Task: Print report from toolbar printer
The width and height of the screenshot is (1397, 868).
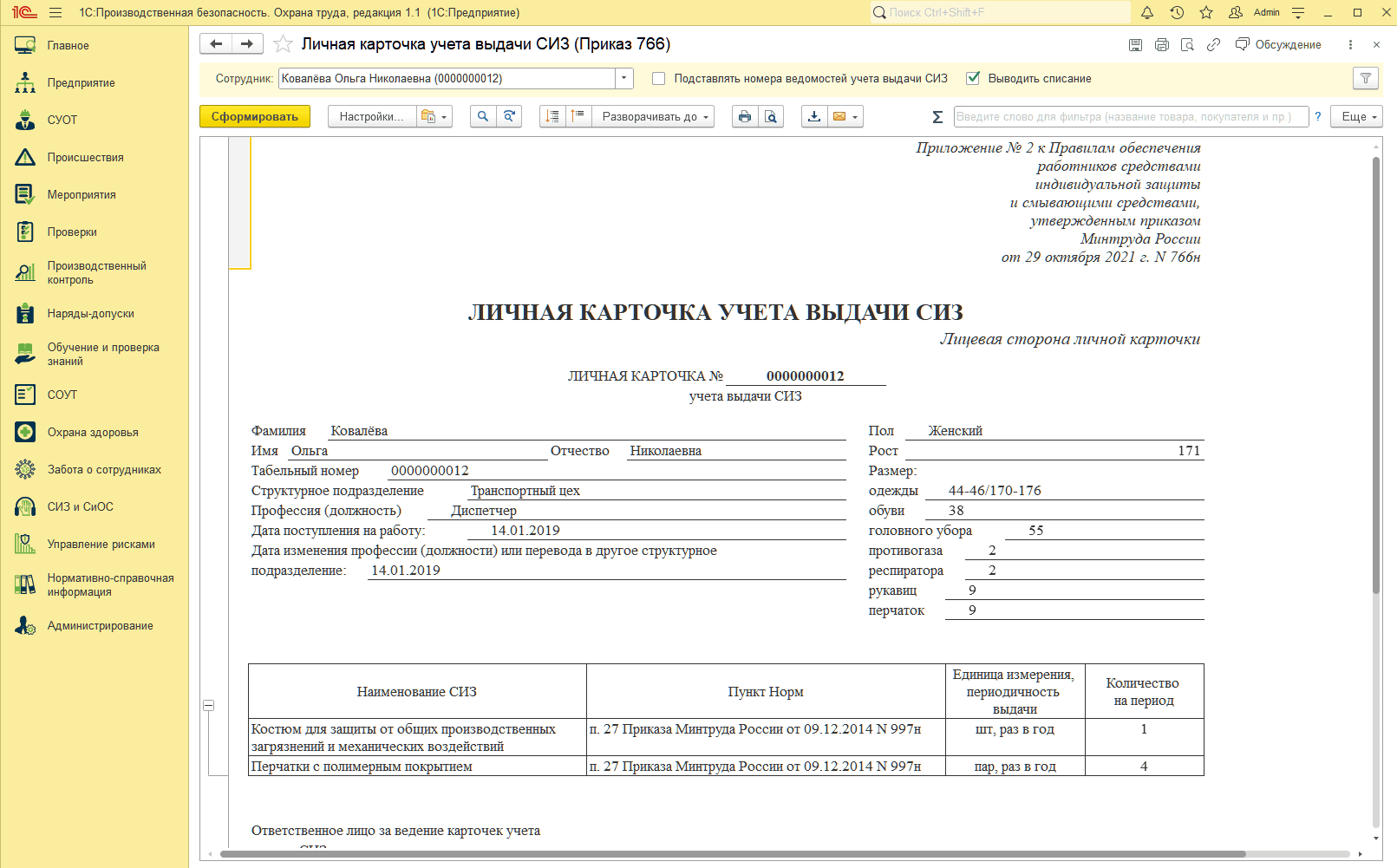Action: pyautogui.click(x=745, y=116)
